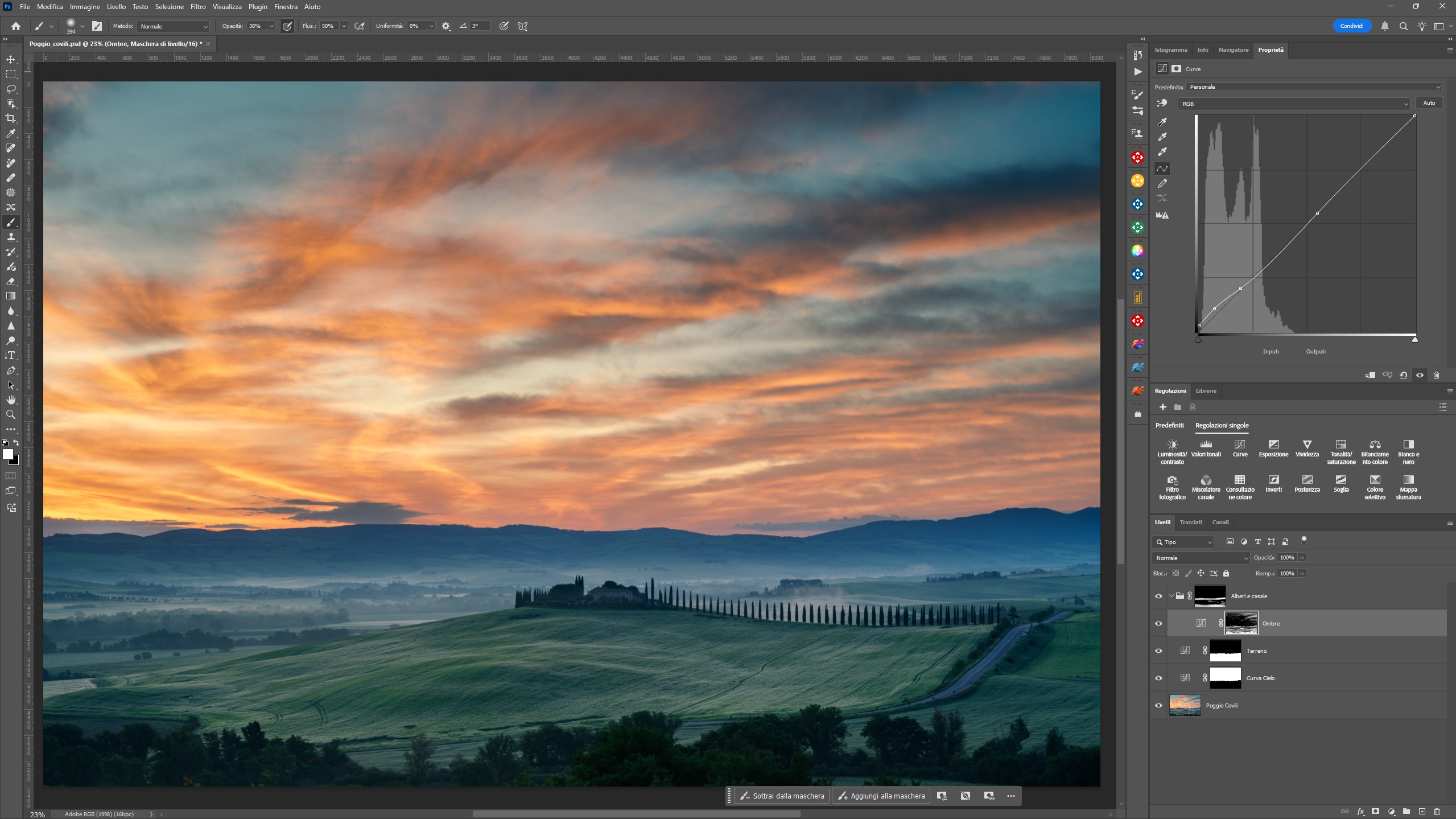Select the Pen tool
1456x819 pixels.
click(11, 370)
